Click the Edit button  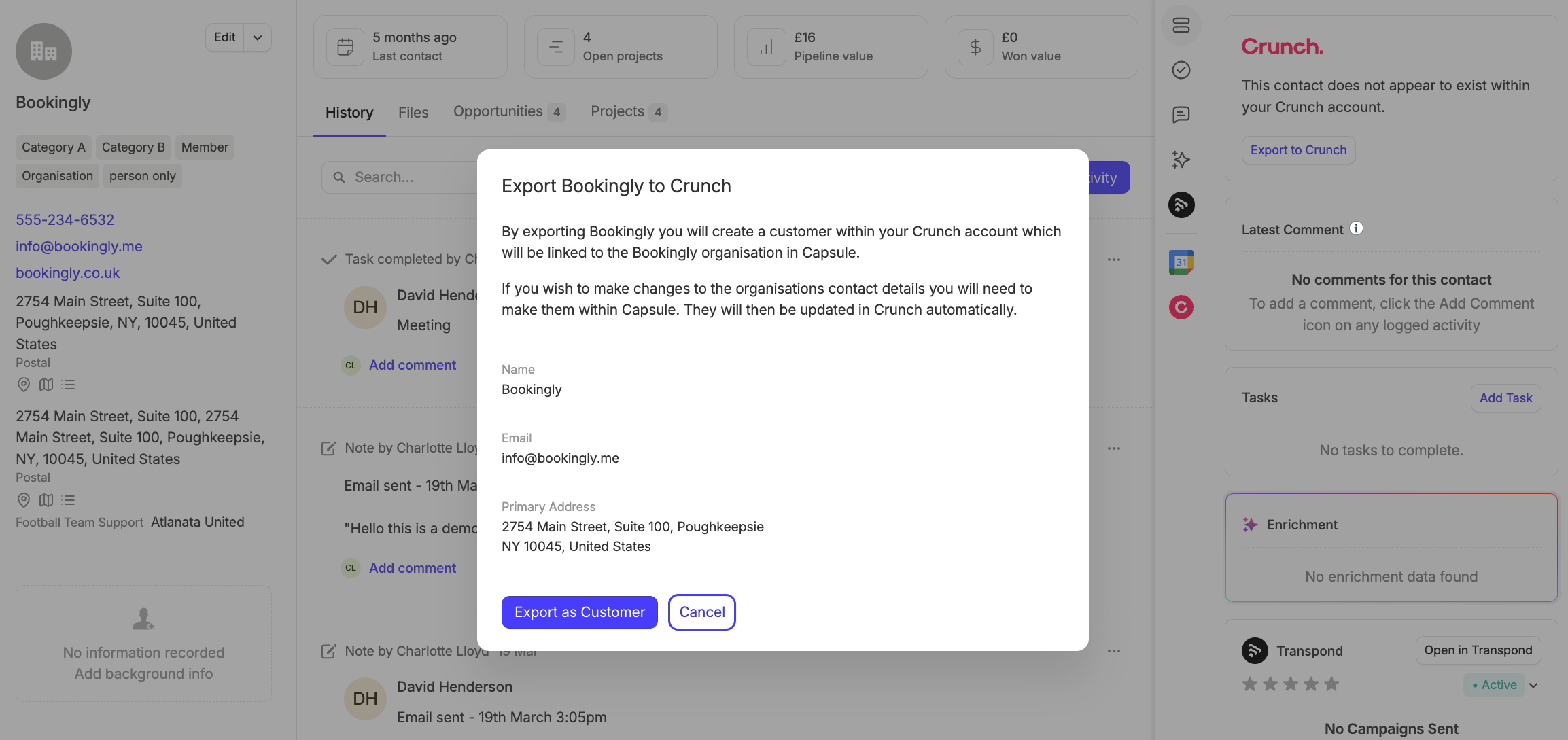coord(225,37)
